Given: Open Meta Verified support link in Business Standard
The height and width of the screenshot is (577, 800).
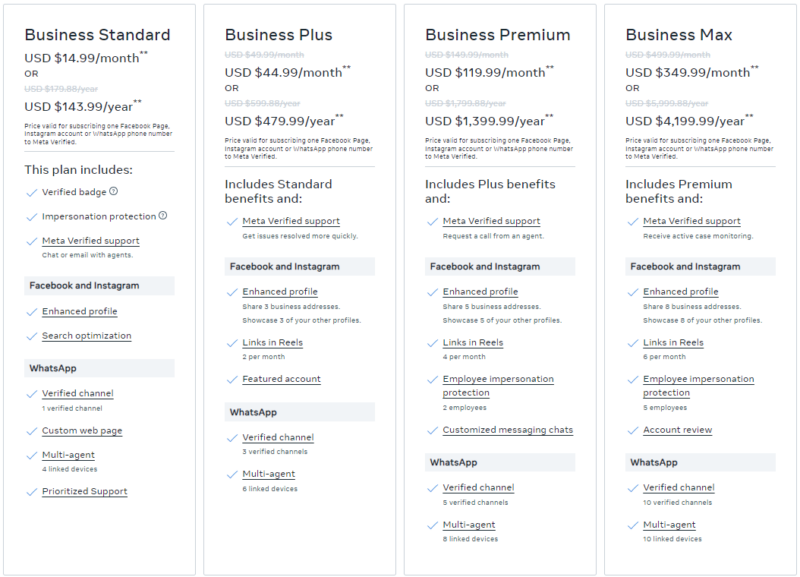Looking at the screenshot, I should pyautogui.click(x=90, y=241).
